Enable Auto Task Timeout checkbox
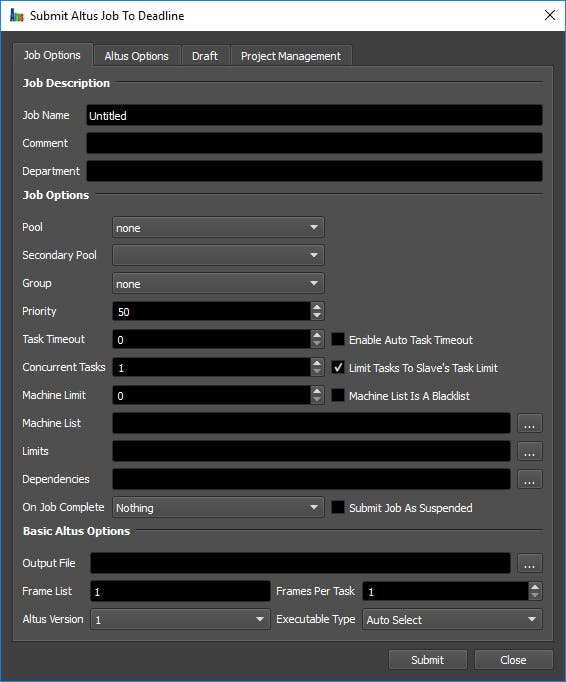The height and width of the screenshot is (682, 566). coord(338,339)
